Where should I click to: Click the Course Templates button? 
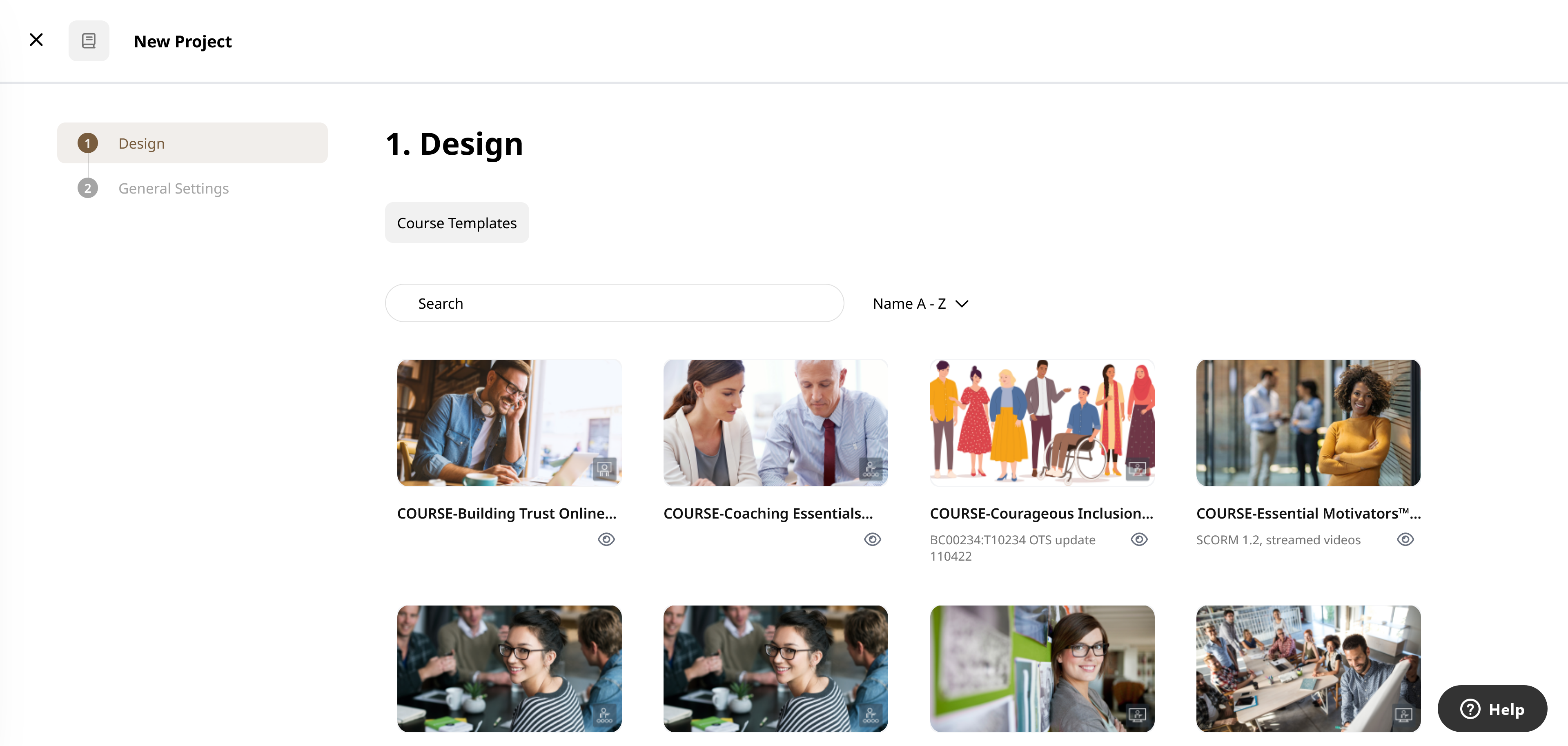[x=457, y=223]
